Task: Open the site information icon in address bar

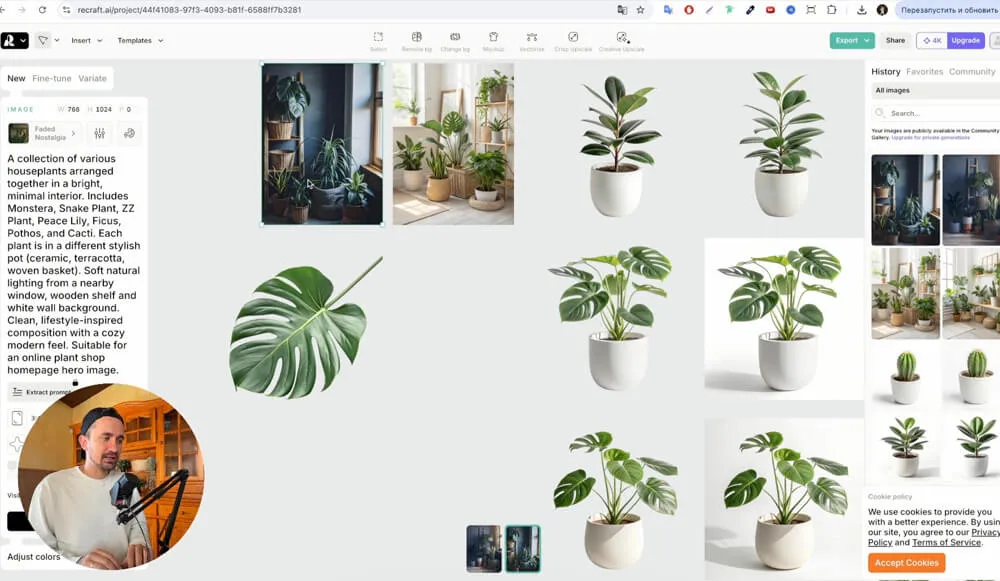Action: point(66,10)
